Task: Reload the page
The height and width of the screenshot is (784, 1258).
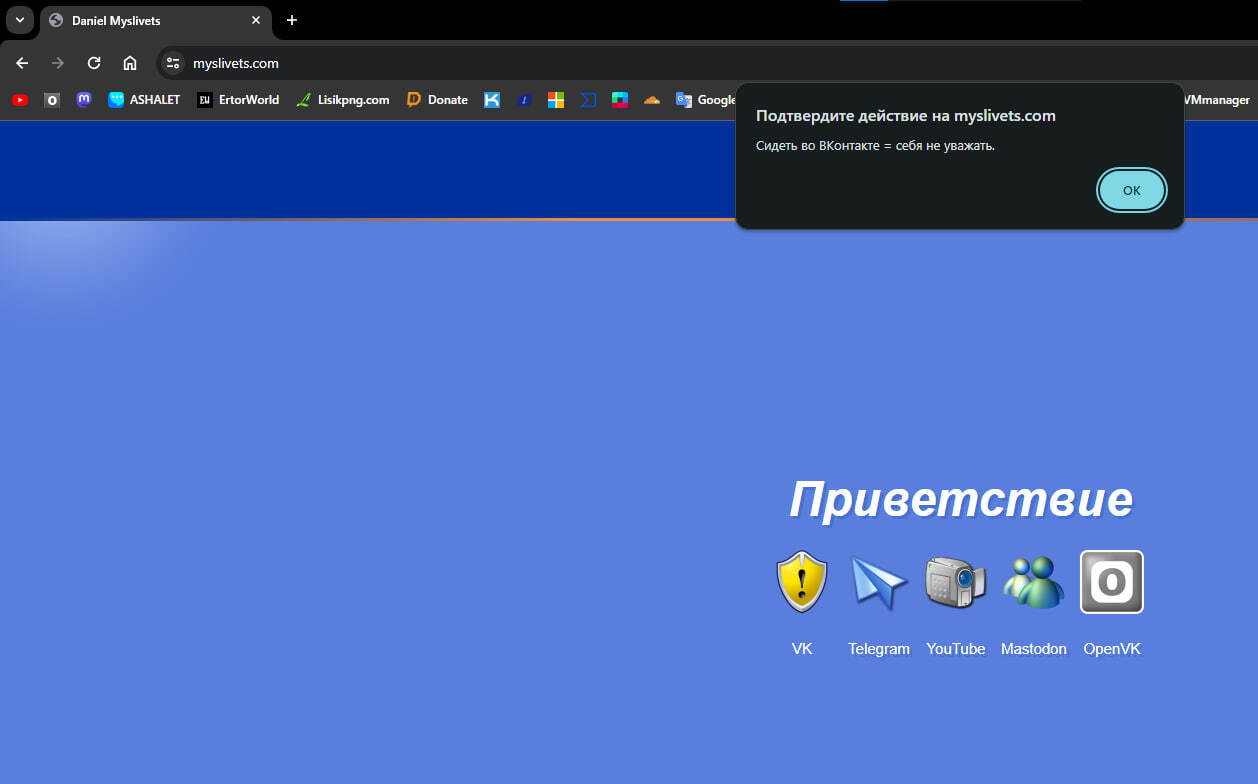Action: 94,63
